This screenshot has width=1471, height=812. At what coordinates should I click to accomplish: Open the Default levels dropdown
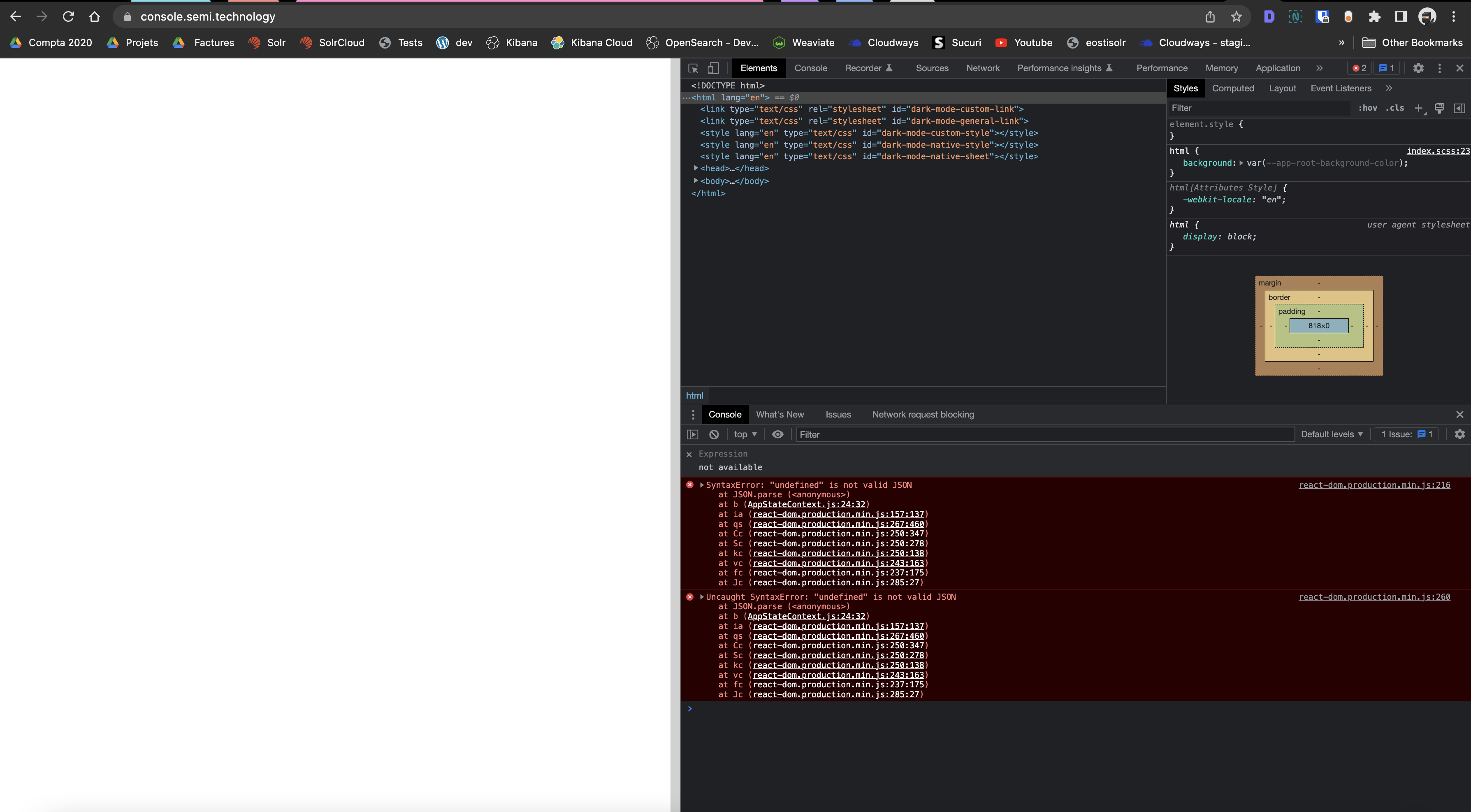click(1332, 434)
